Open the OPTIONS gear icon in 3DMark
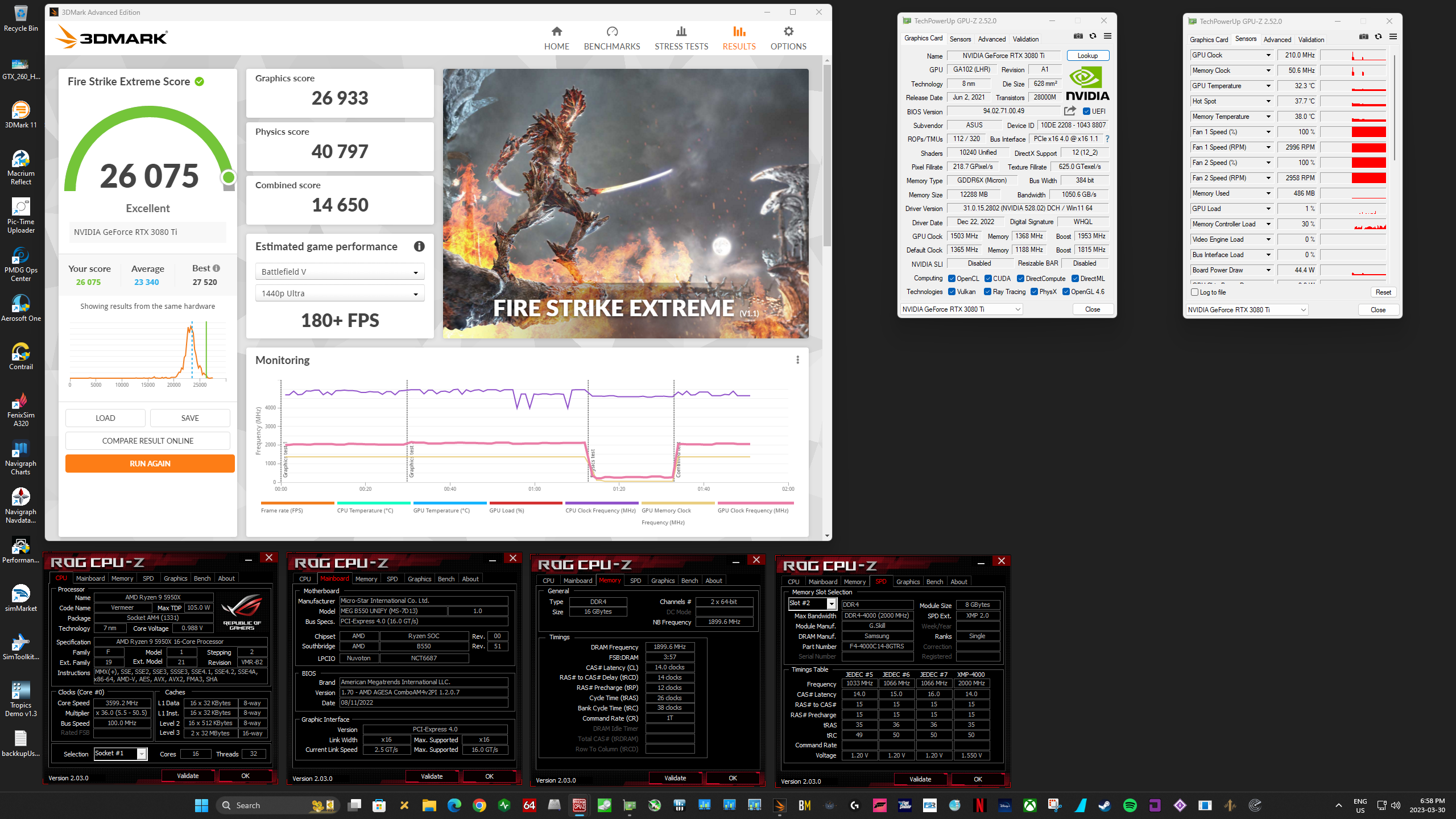1456x819 pixels. coord(788,31)
